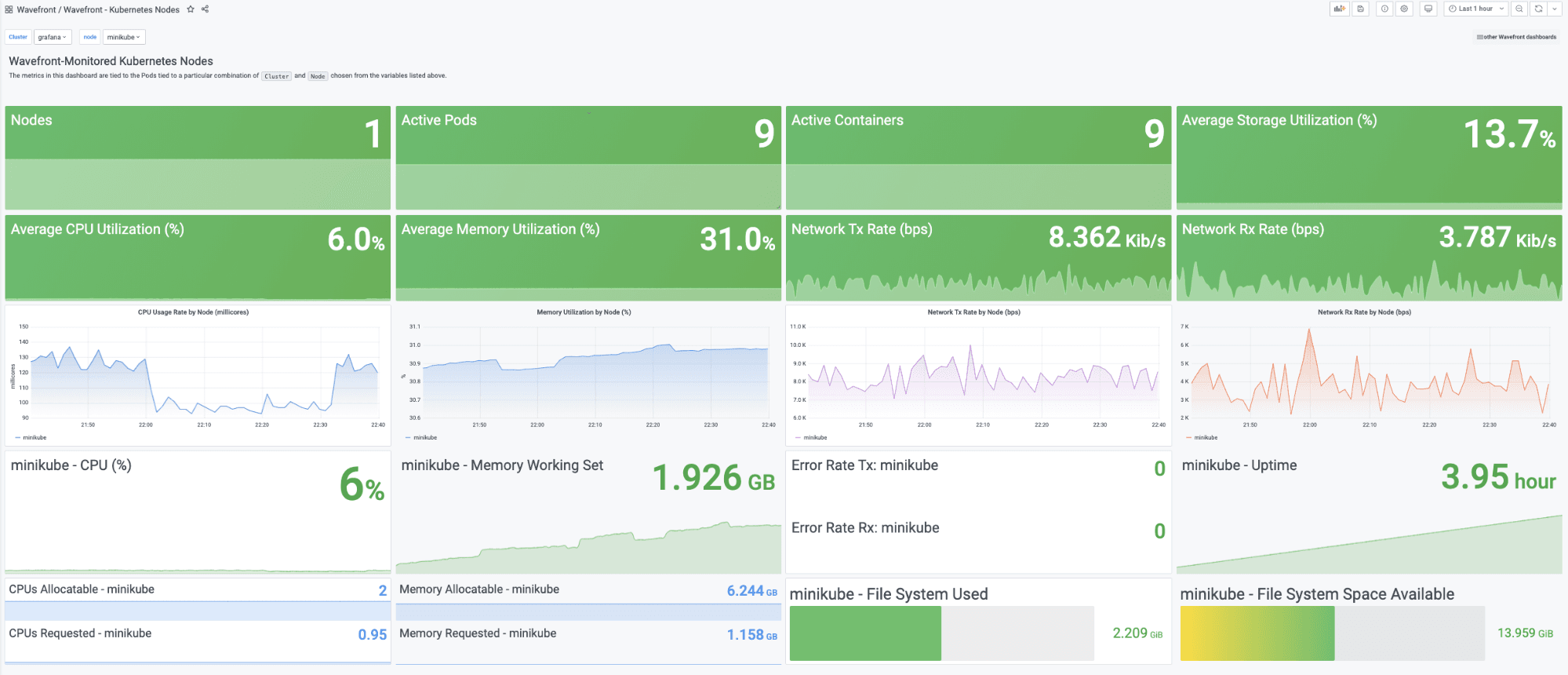Share the dashboard using the share icon
The height and width of the screenshot is (675, 1568).
tap(205, 9)
